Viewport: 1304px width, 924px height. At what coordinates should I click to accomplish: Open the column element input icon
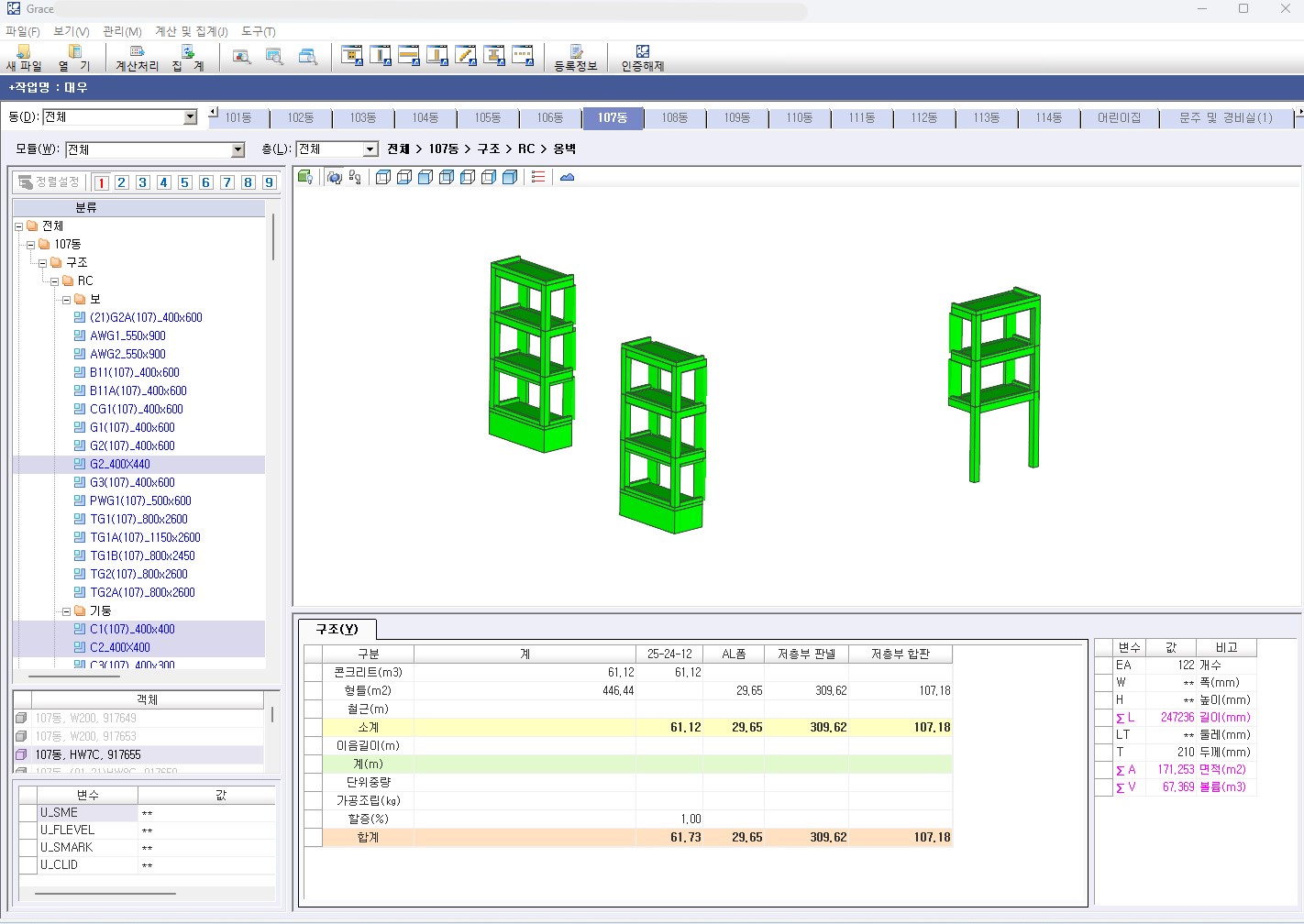[x=381, y=56]
